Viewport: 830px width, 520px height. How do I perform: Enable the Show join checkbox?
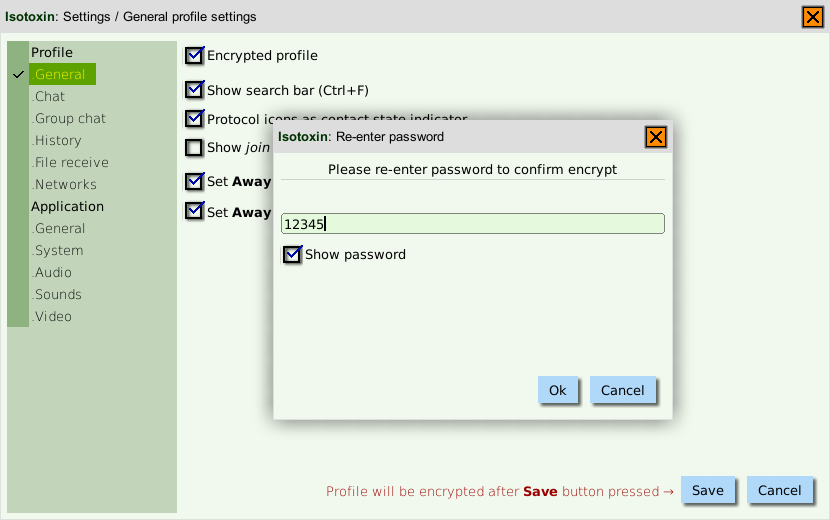point(194,148)
